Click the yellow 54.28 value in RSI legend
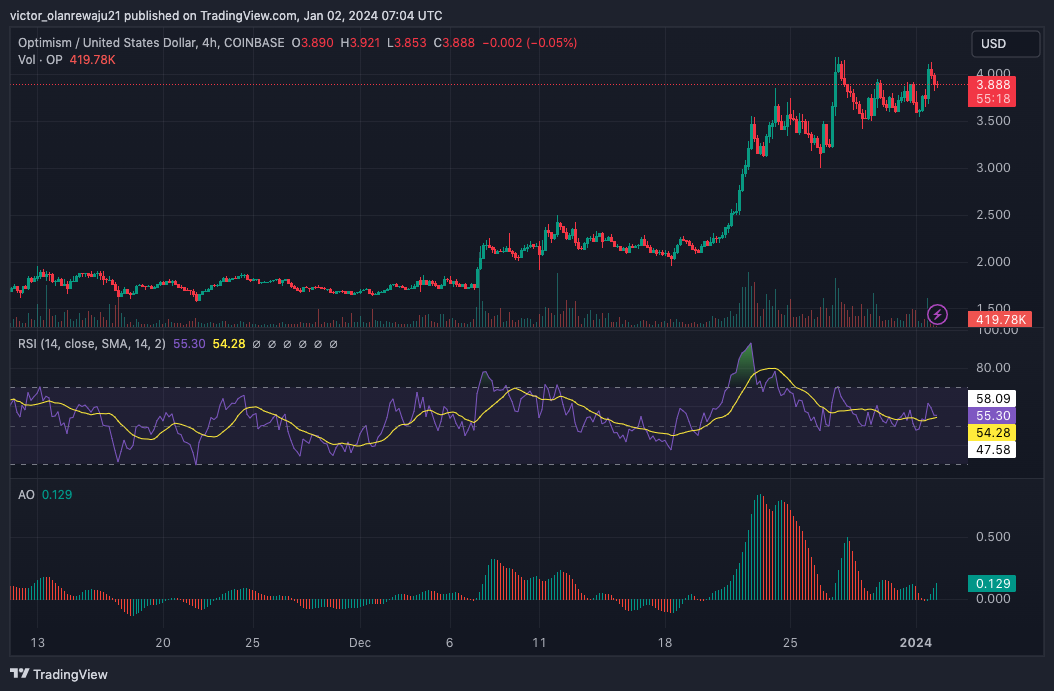Screen dimensions: 1054x691 (x=229, y=344)
